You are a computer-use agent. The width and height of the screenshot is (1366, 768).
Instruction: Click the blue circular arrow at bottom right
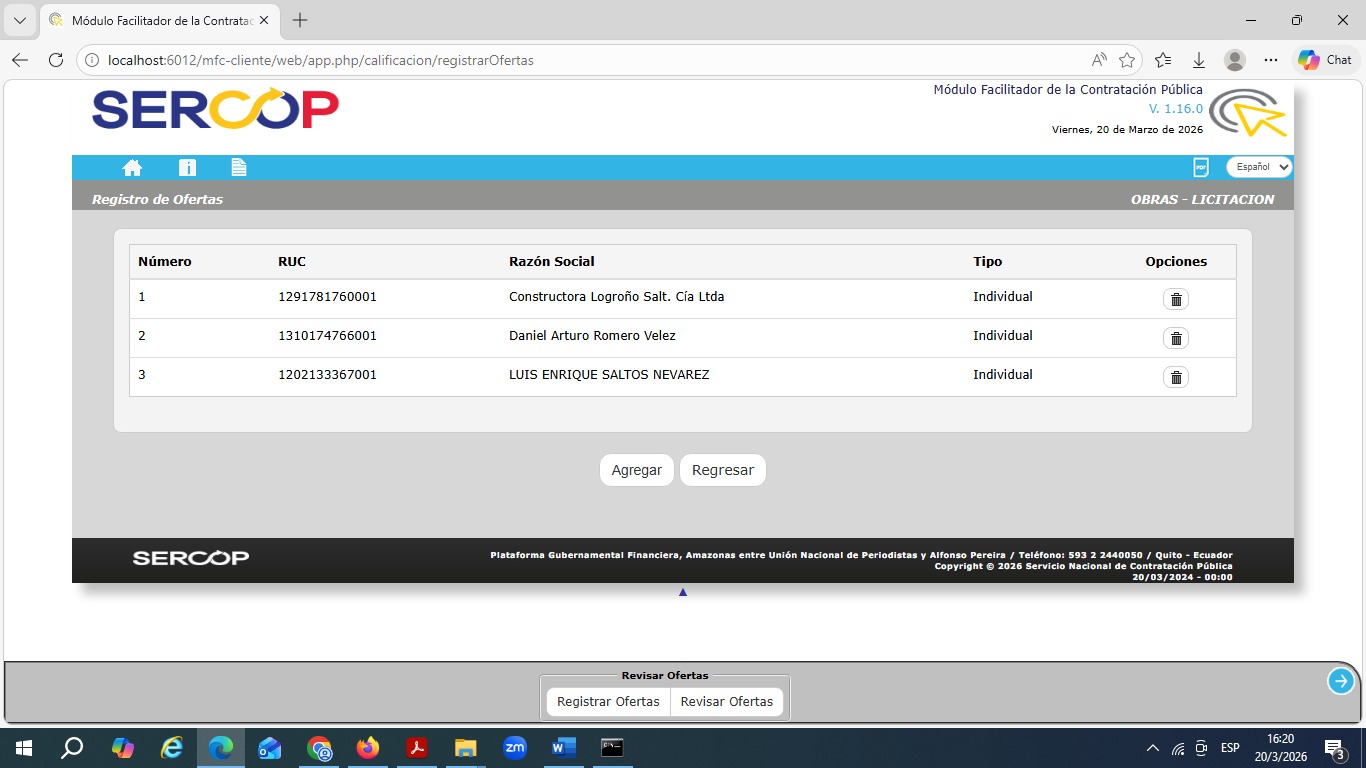[x=1340, y=681]
